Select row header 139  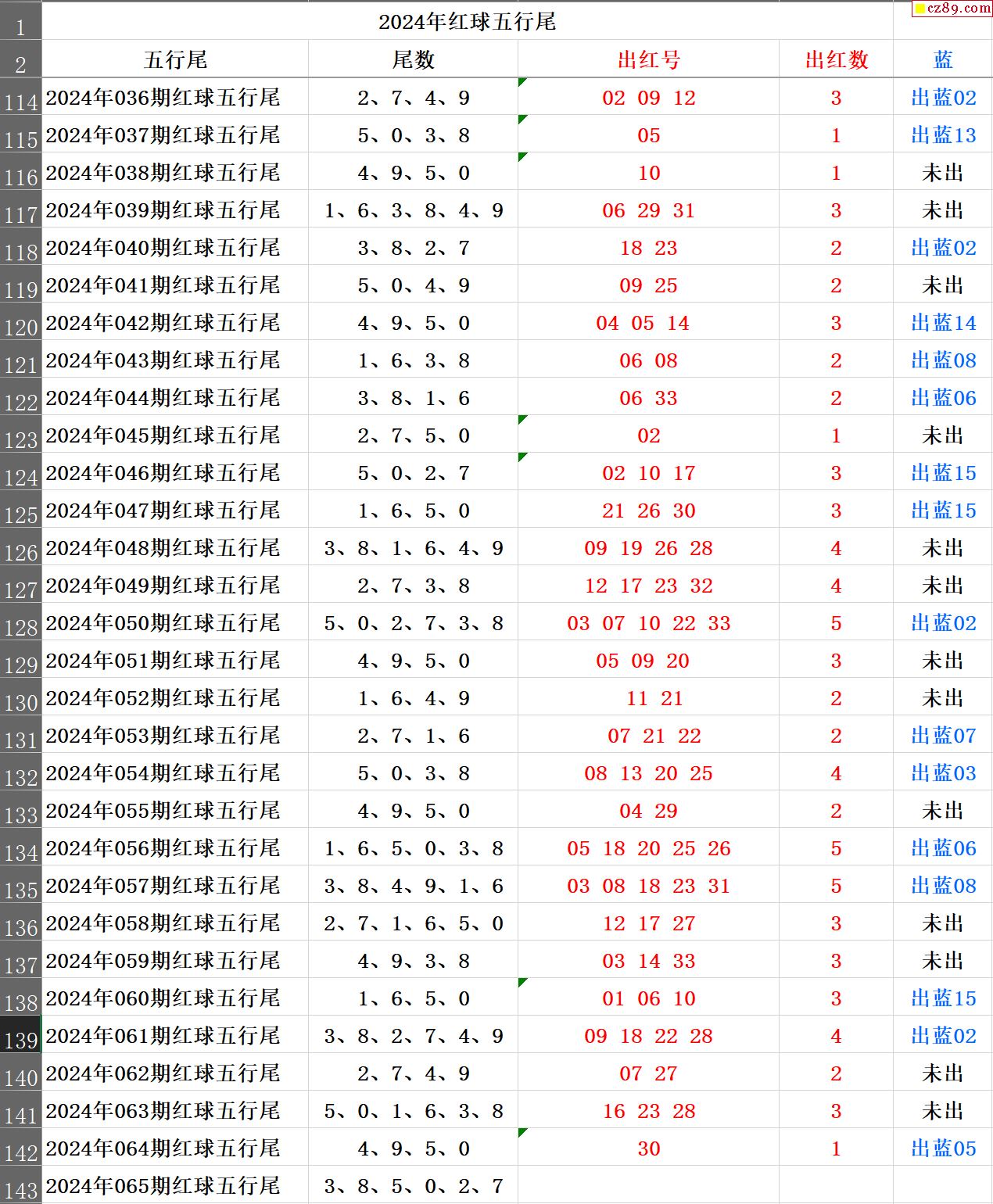tap(20, 1035)
